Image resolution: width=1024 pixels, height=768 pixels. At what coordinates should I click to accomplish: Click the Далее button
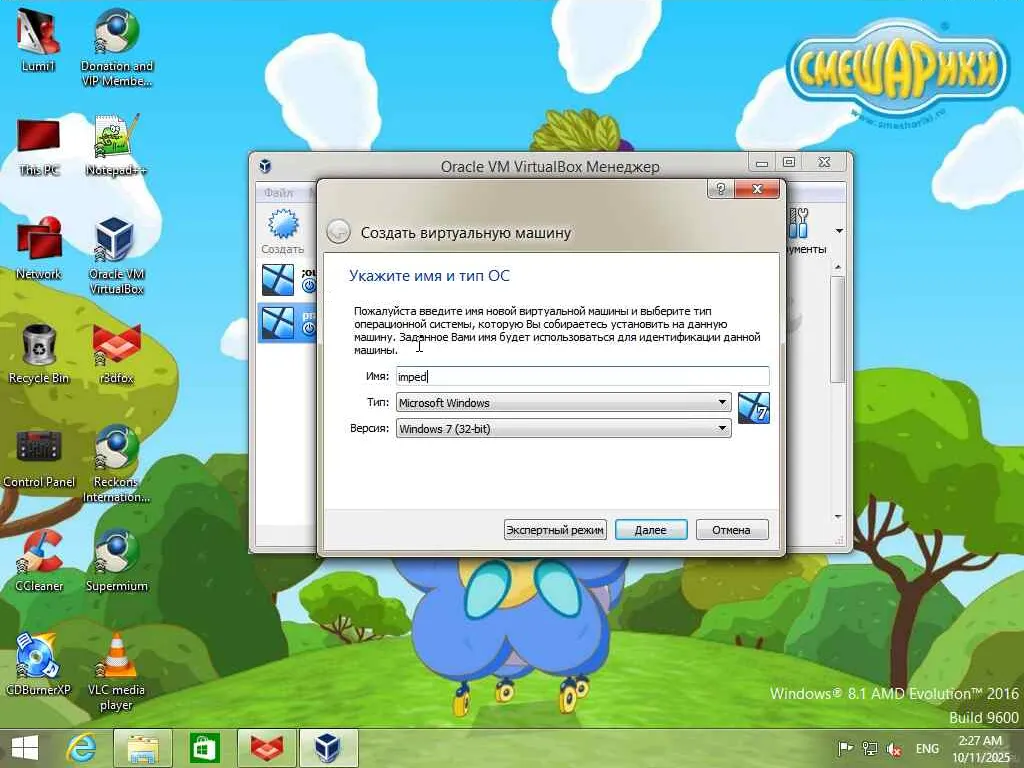tap(651, 530)
